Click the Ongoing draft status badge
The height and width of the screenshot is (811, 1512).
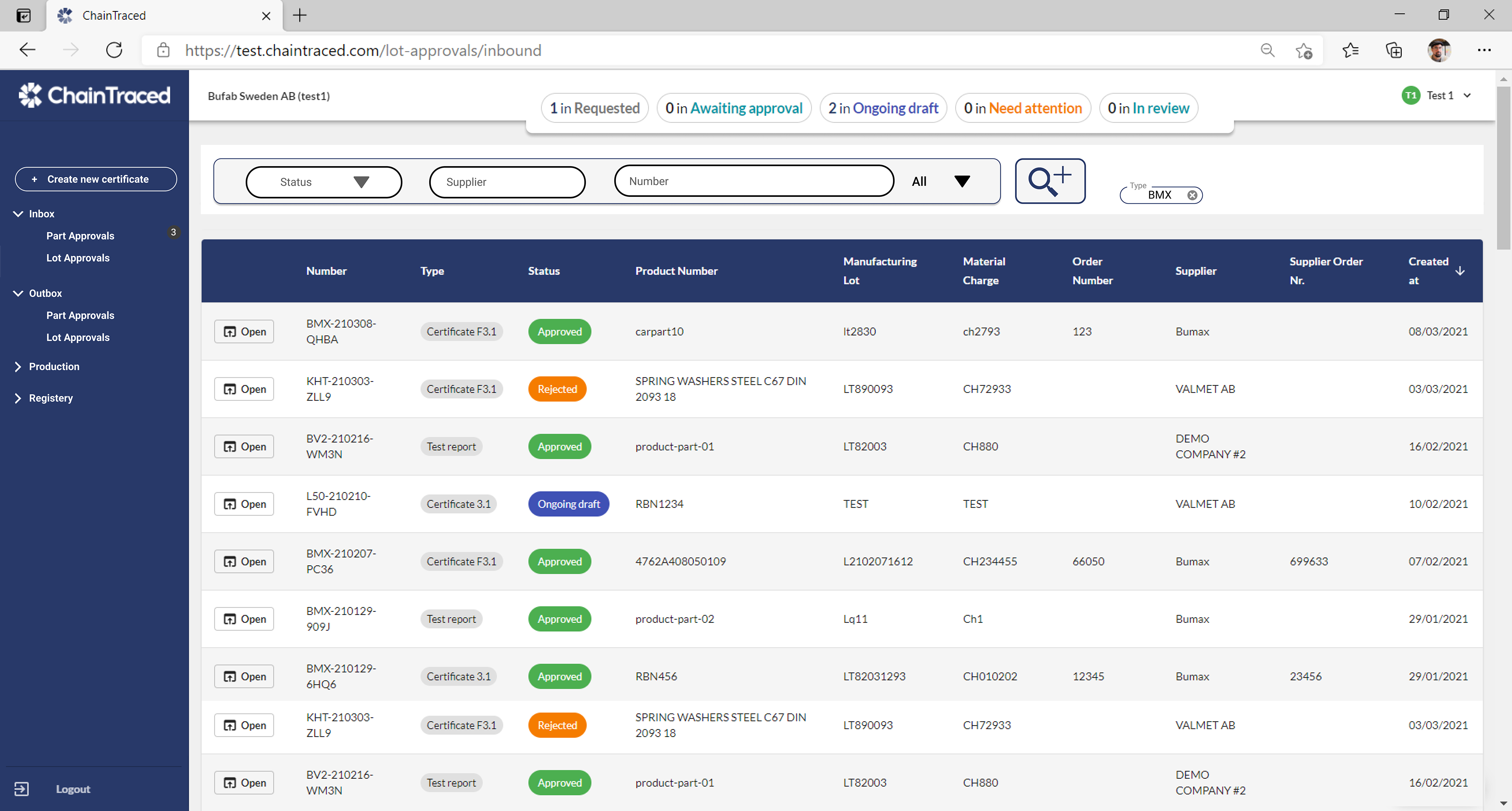(x=568, y=504)
